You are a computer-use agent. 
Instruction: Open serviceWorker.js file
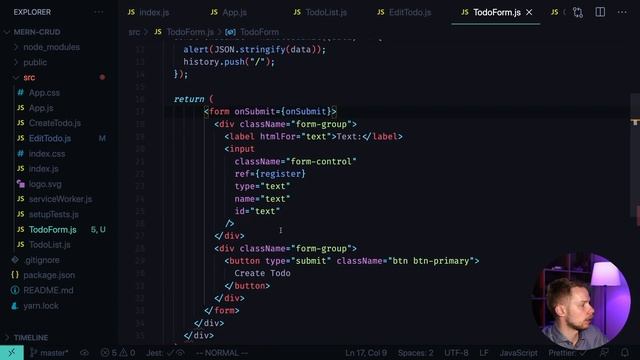(x=60, y=199)
